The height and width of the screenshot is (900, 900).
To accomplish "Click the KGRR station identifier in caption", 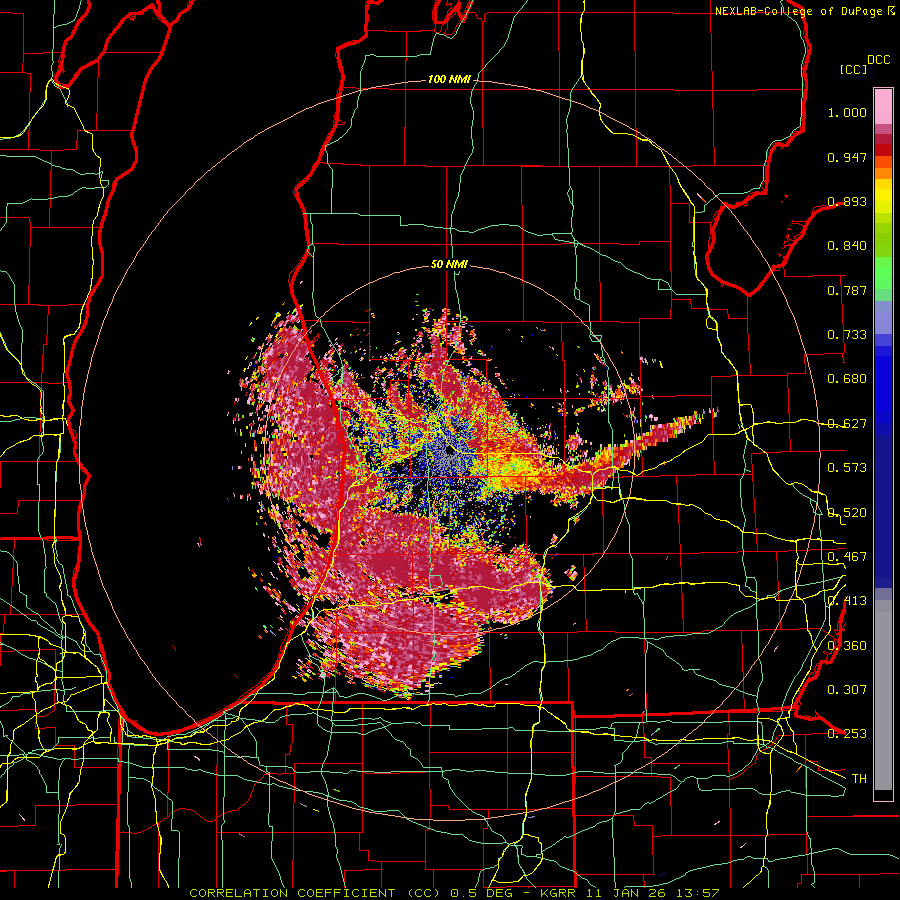I will pos(557,893).
